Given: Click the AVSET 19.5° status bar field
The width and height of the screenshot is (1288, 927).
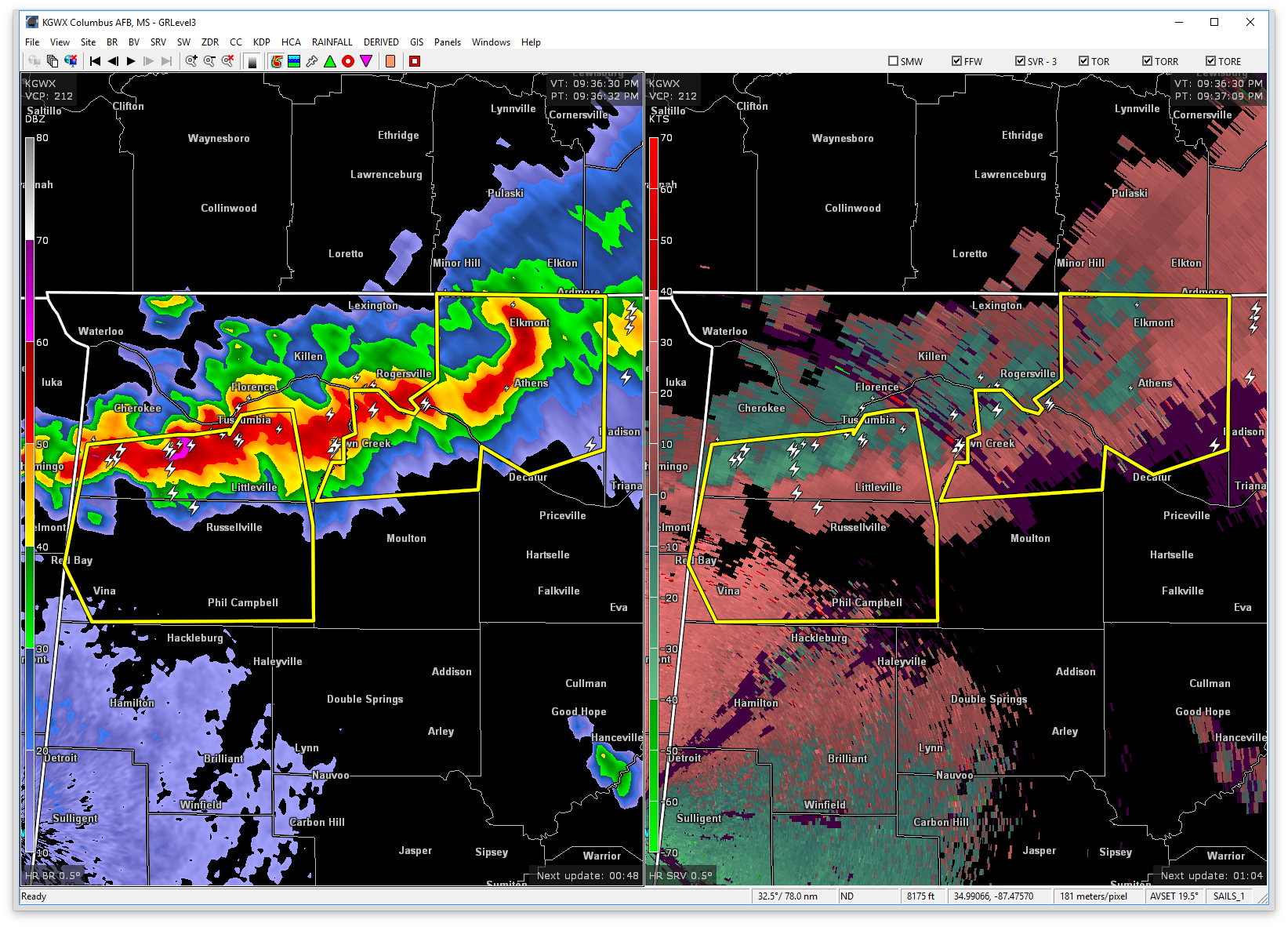Looking at the screenshot, I should (1174, 896).
